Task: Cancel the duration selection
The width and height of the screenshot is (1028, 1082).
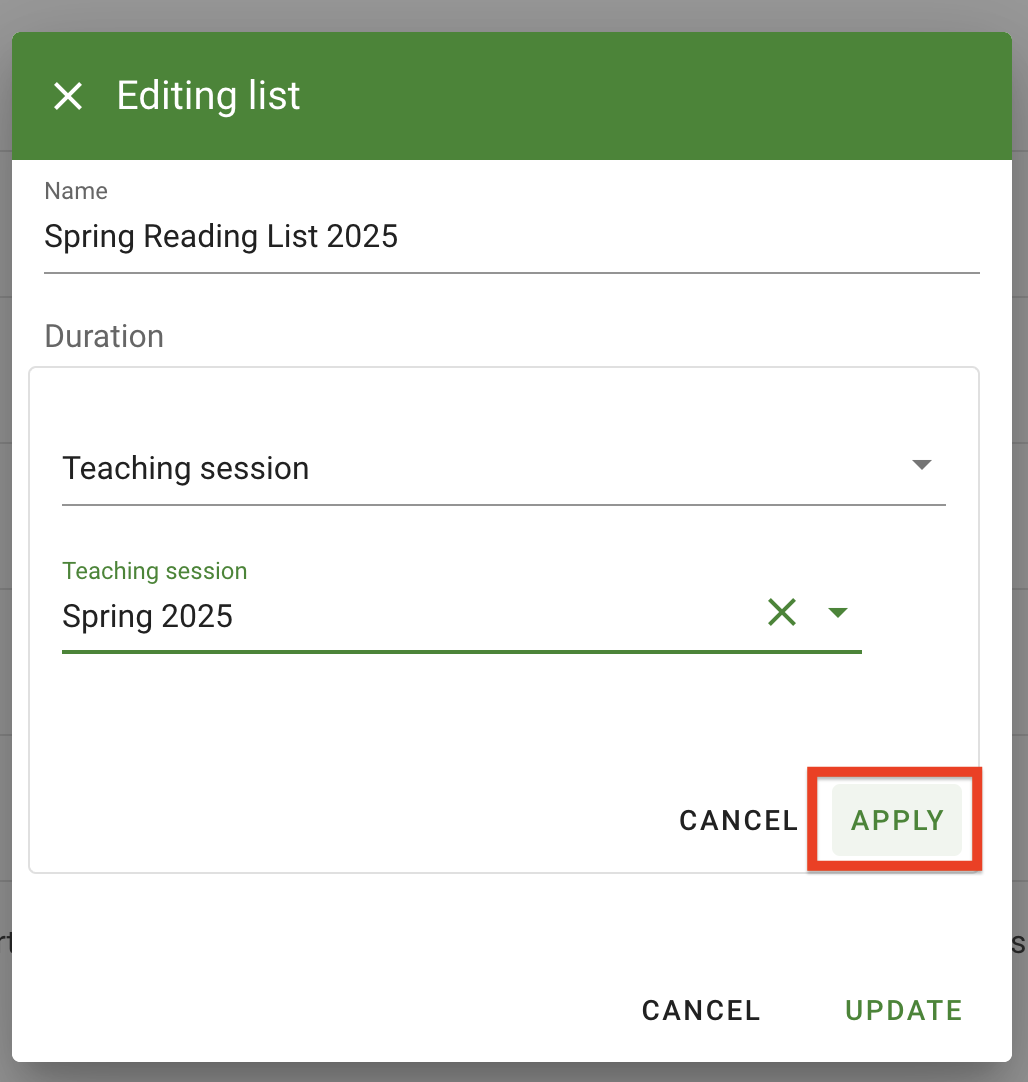Action: 738,820
